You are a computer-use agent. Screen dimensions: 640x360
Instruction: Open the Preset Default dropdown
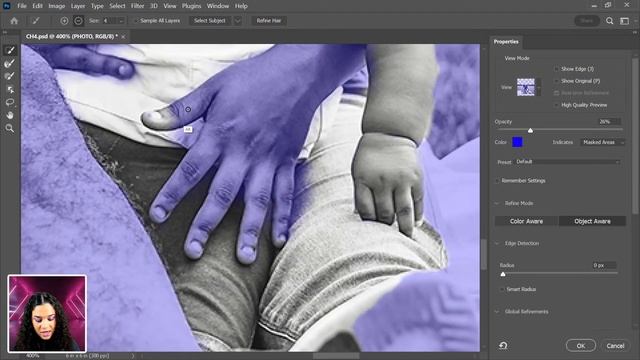tap(567, 162)
